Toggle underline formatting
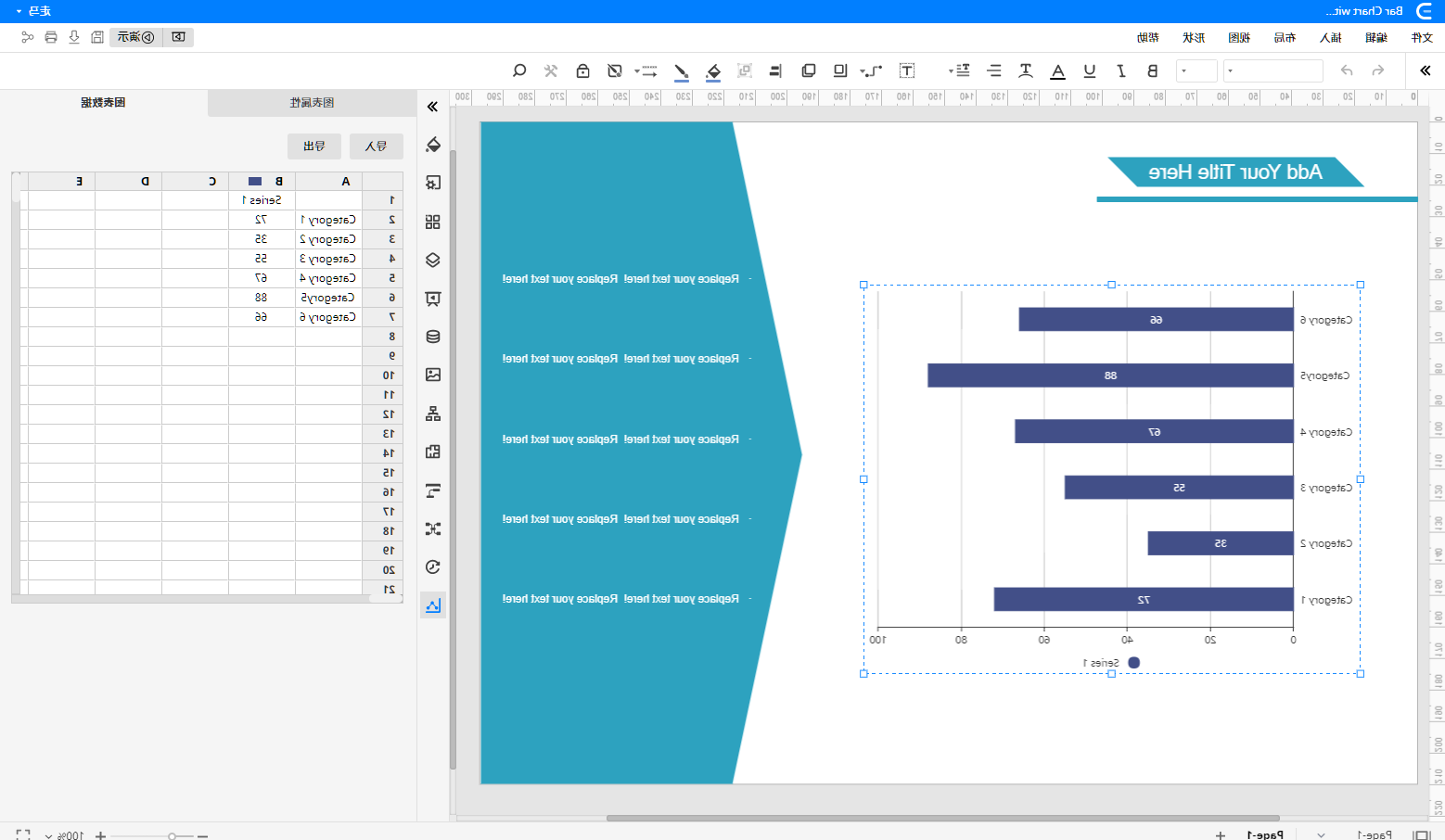The height and width of the screenshot is (840, 1445). pos(1090,70)
